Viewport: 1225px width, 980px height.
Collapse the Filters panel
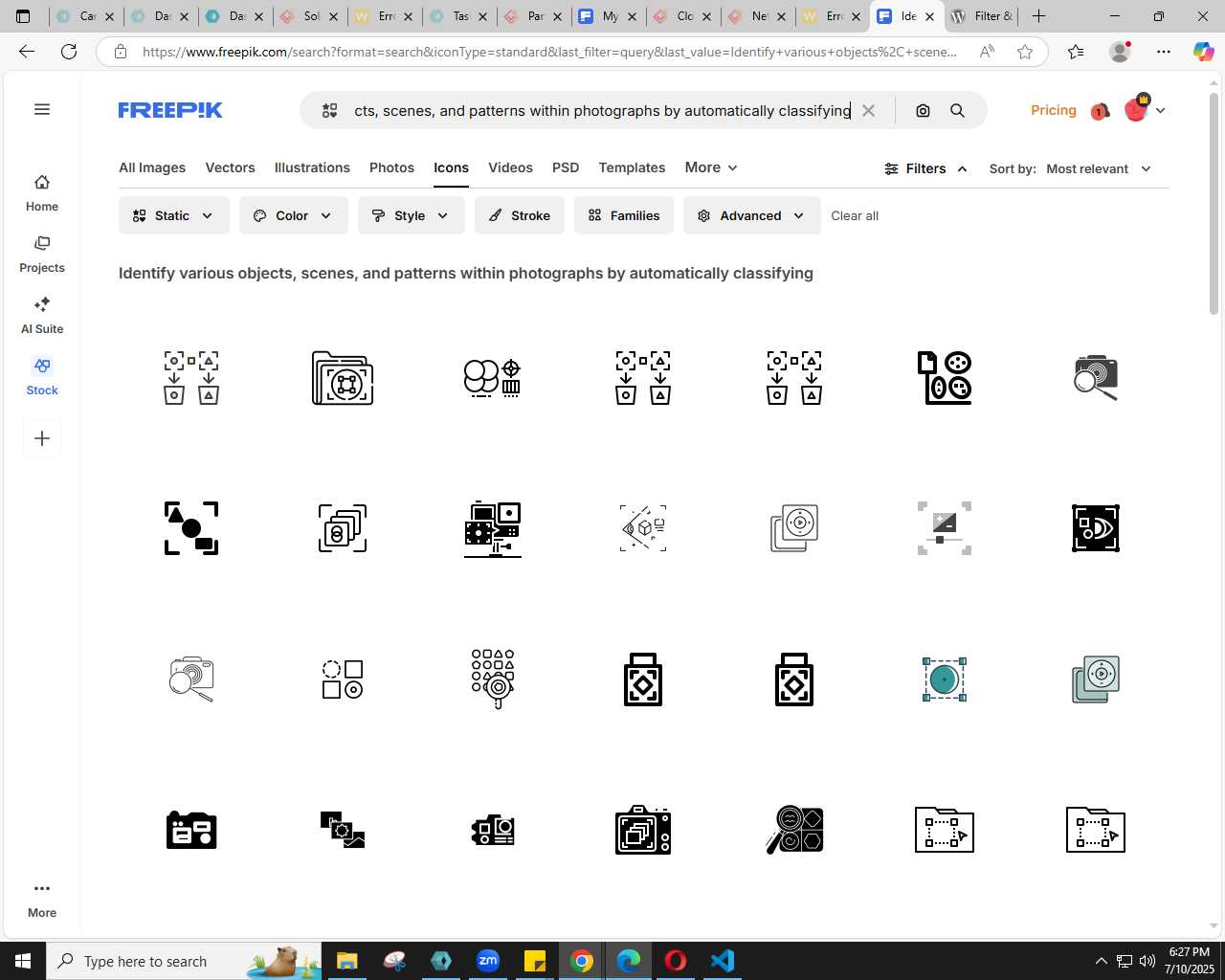tap(925, 168)
